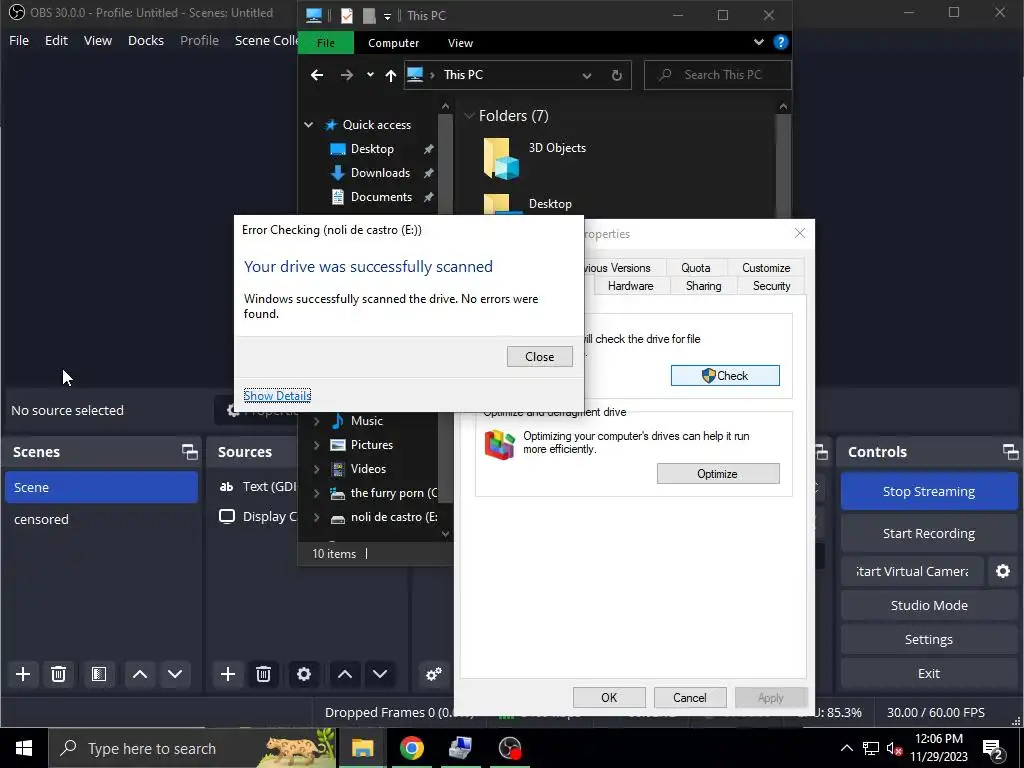Click Stop Streaming in OBS Controls
Viewport: 1024px width, 768px height.
(929, 492)
